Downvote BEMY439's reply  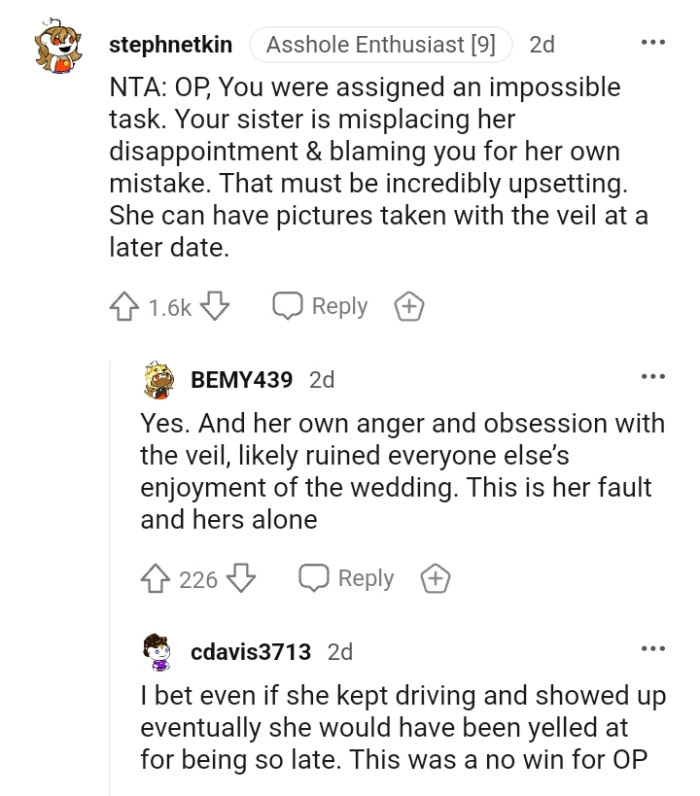(242, 579)
